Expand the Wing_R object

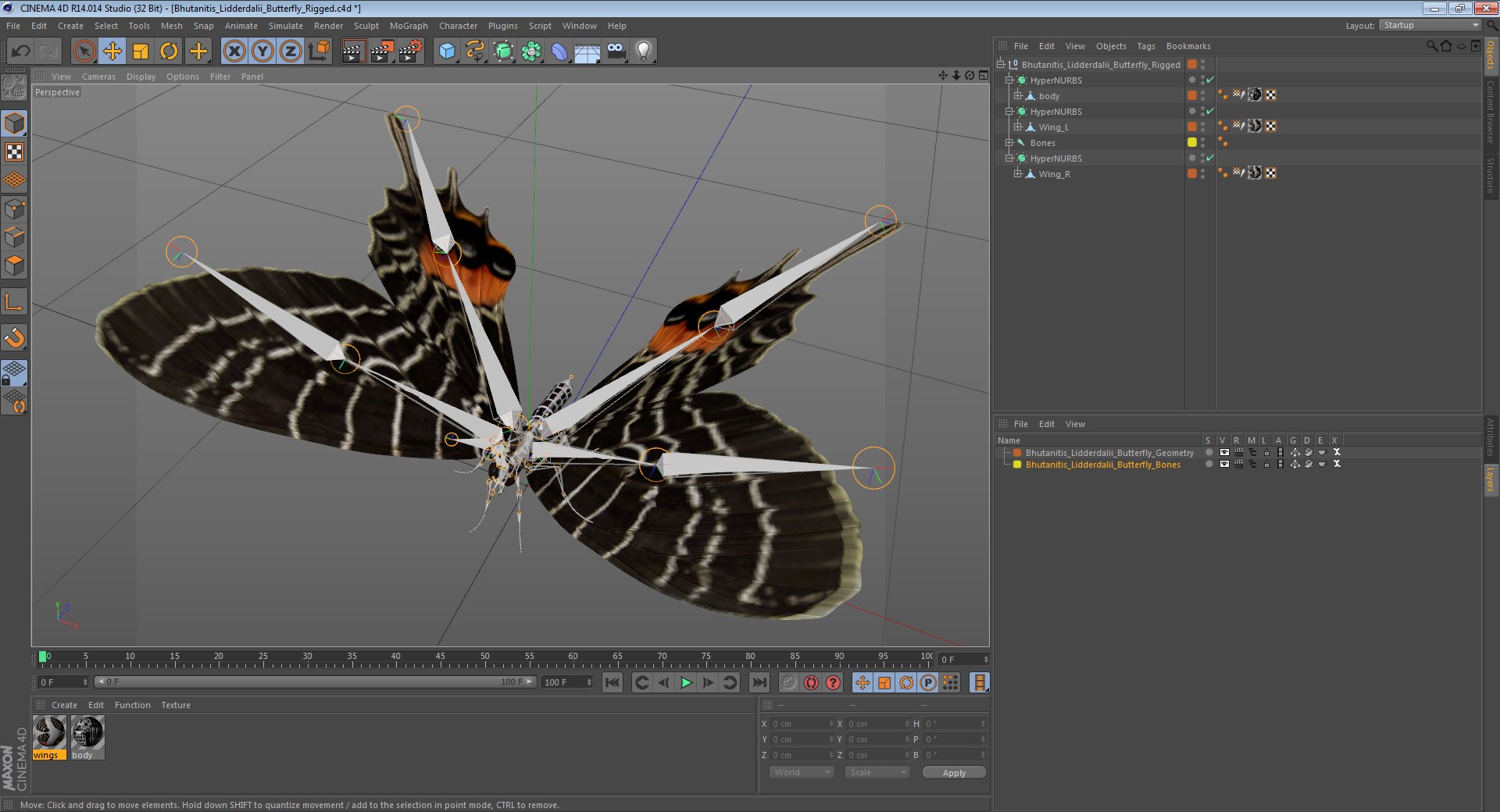coord(1017,174)
